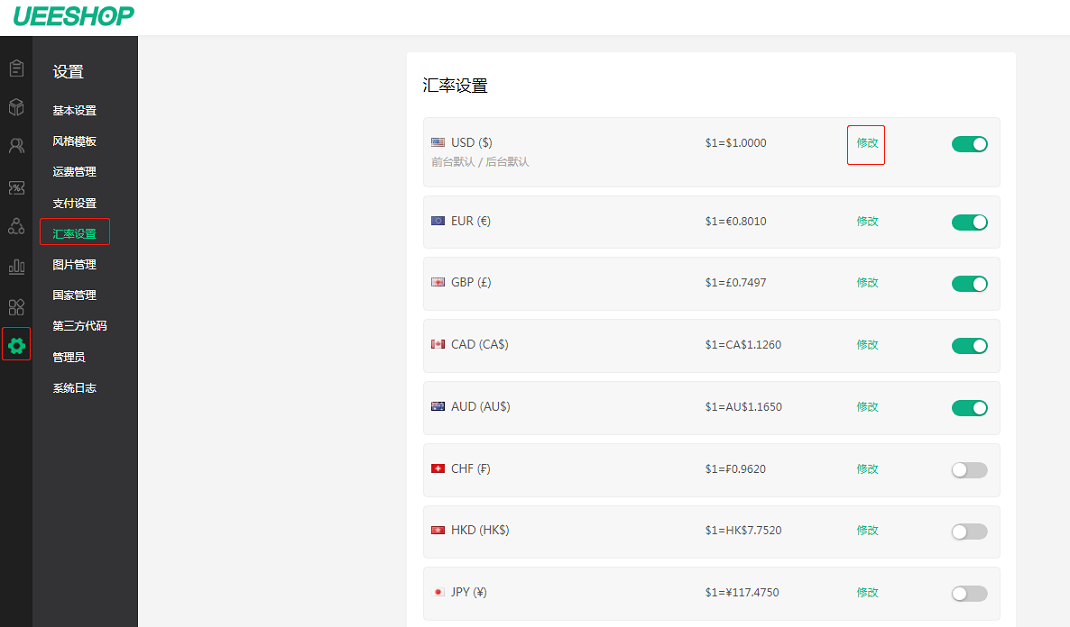Viewport: 1070px width, 627px height.
Task: Click 修改 for the USD rate
Action: (867, 143)
